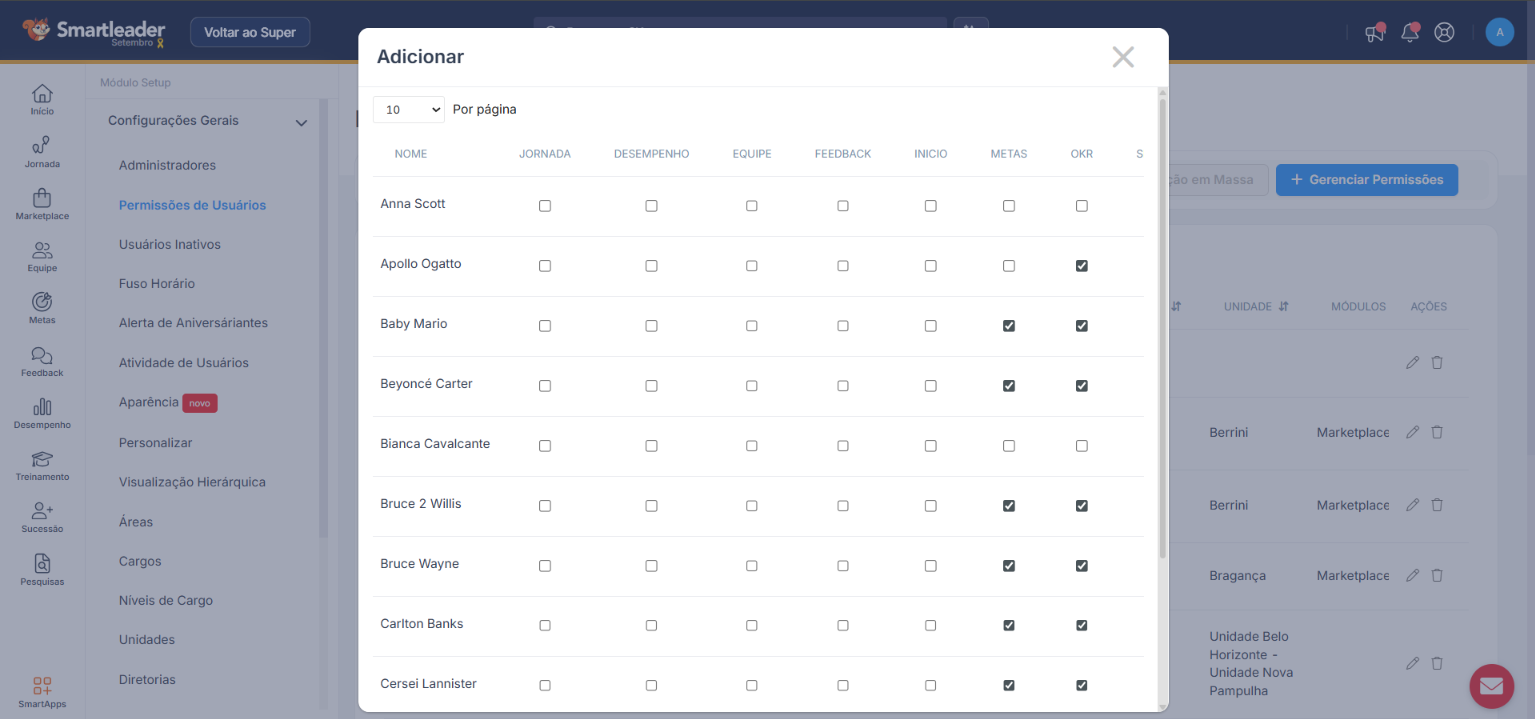Click the SmartApps grid icon

point(42,687)
